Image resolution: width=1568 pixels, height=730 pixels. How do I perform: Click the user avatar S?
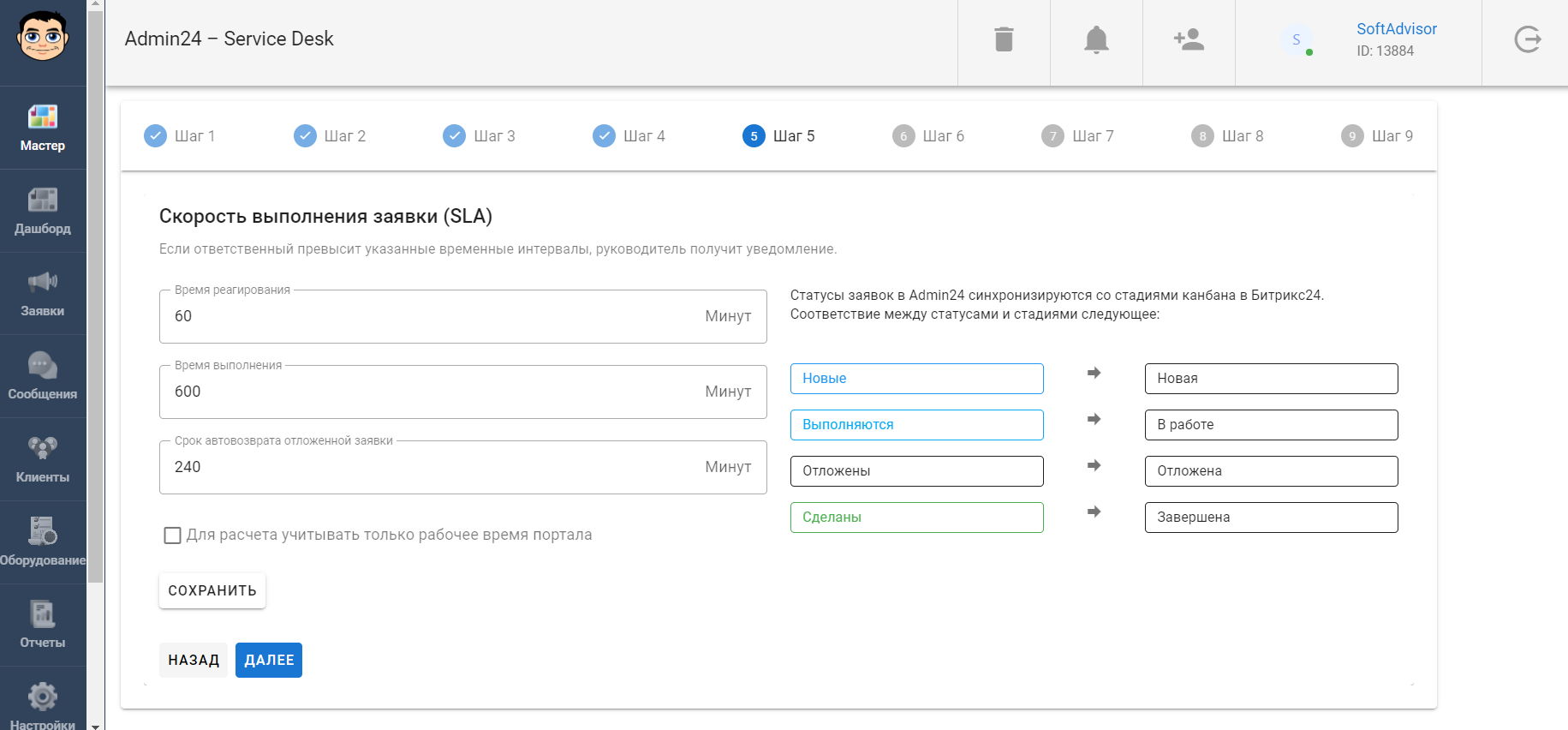tap(1297, 39)
